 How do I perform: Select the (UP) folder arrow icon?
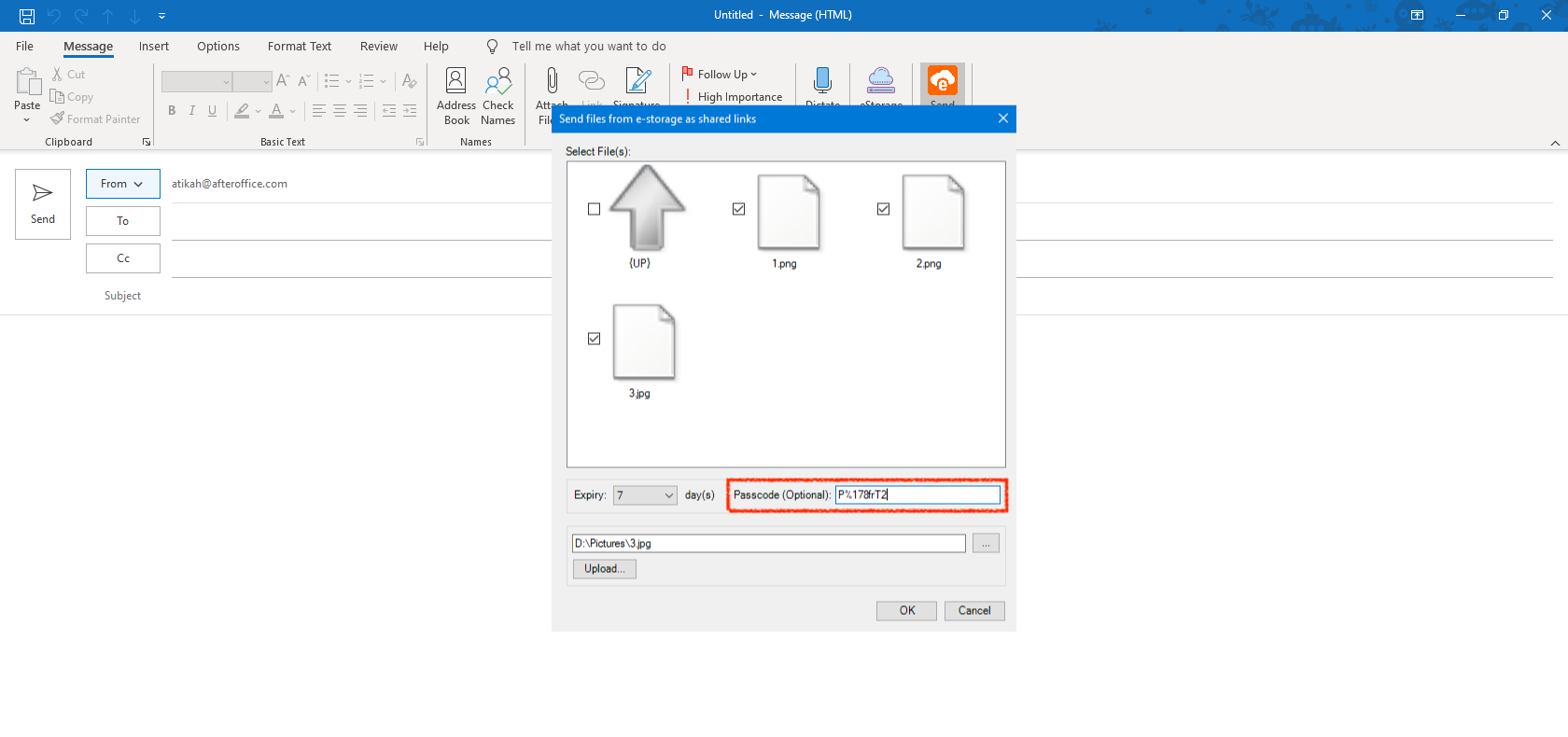[x=647, y=208]
